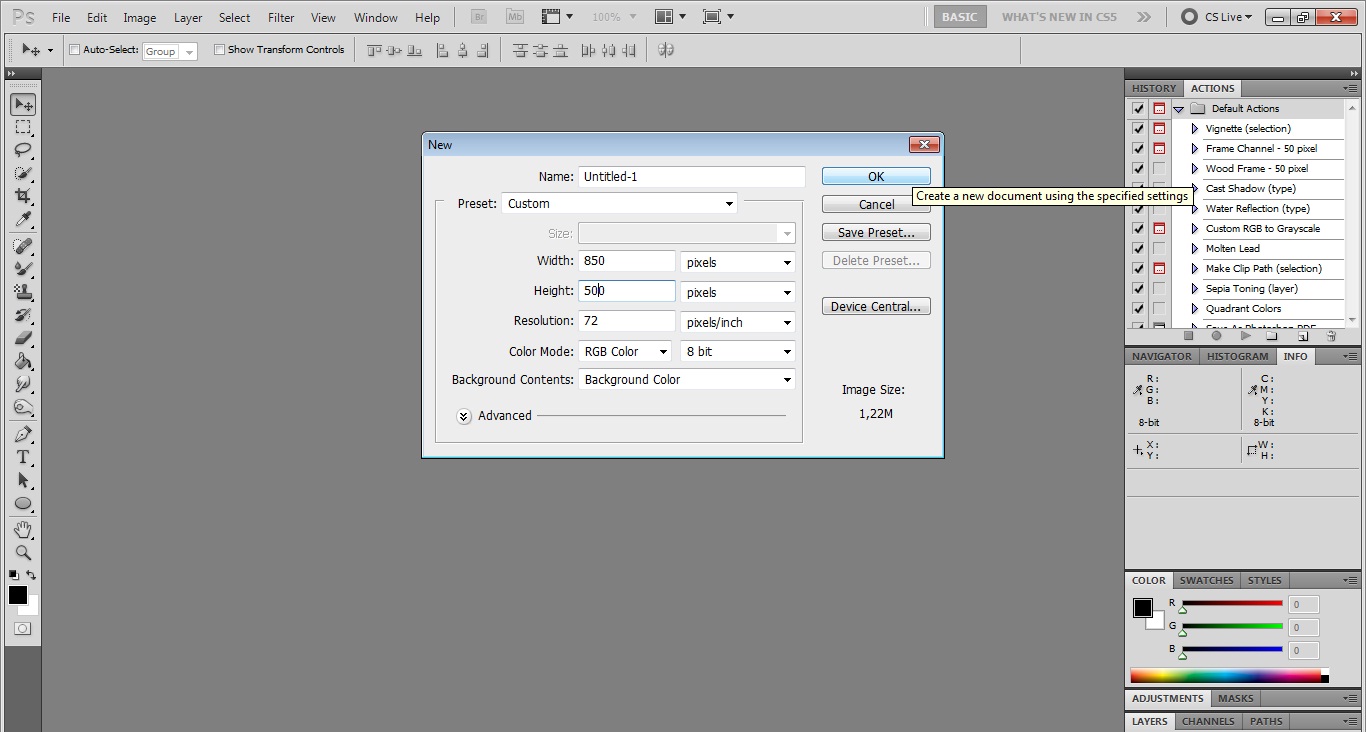Toggle the Vignette (selection) action checkbox

pos(1138,129)
